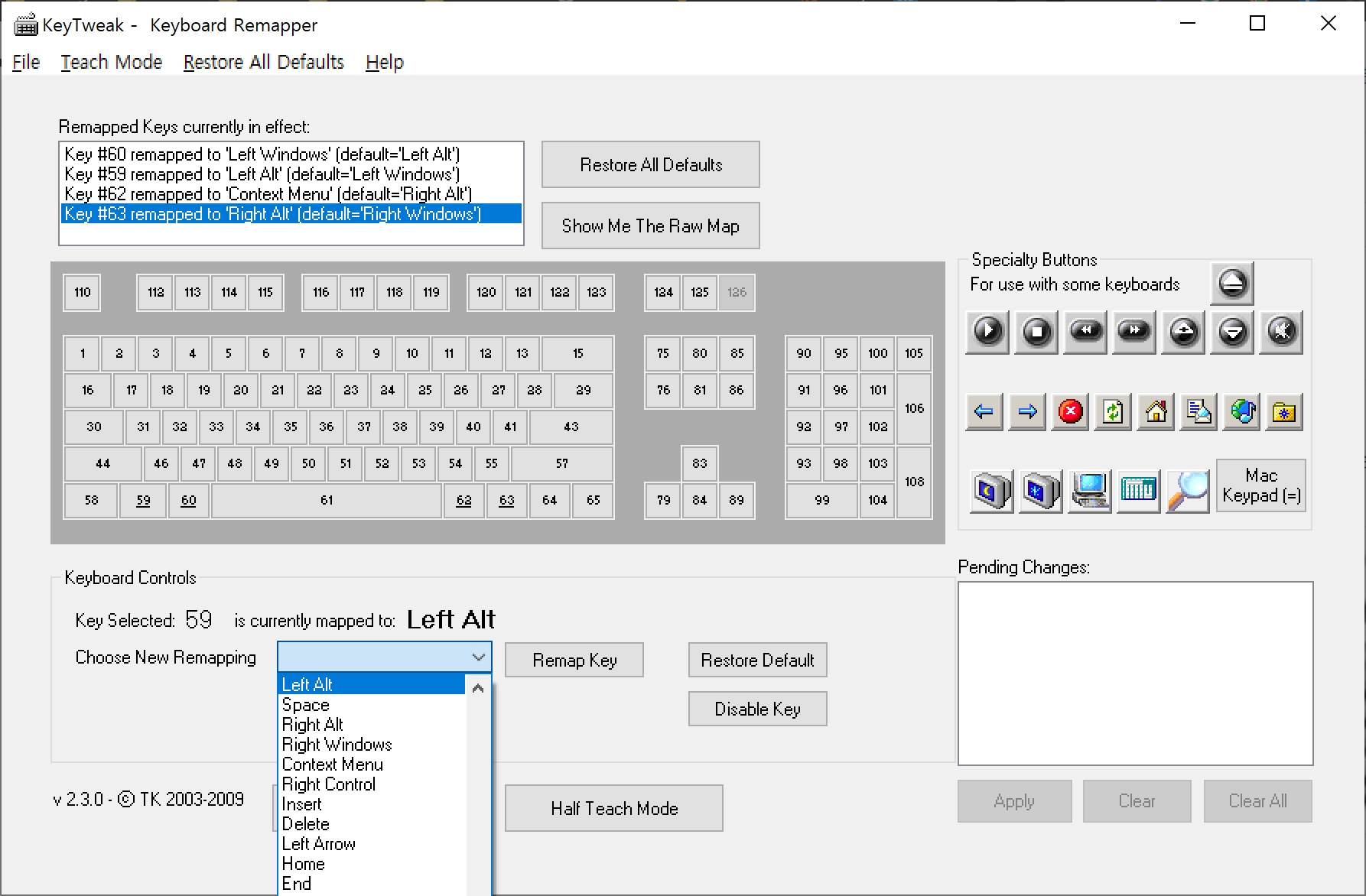Click the Remap Key button
The image size is (1366, 896).
click(x=574, y=660)
